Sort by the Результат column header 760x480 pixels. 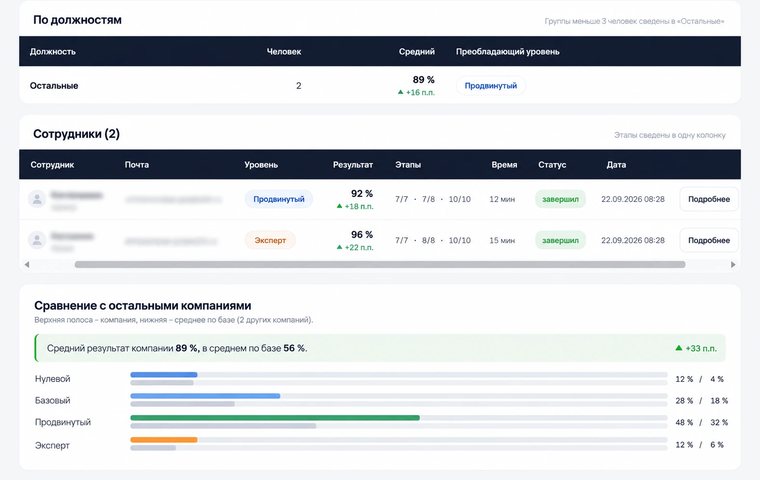point(353,165)
